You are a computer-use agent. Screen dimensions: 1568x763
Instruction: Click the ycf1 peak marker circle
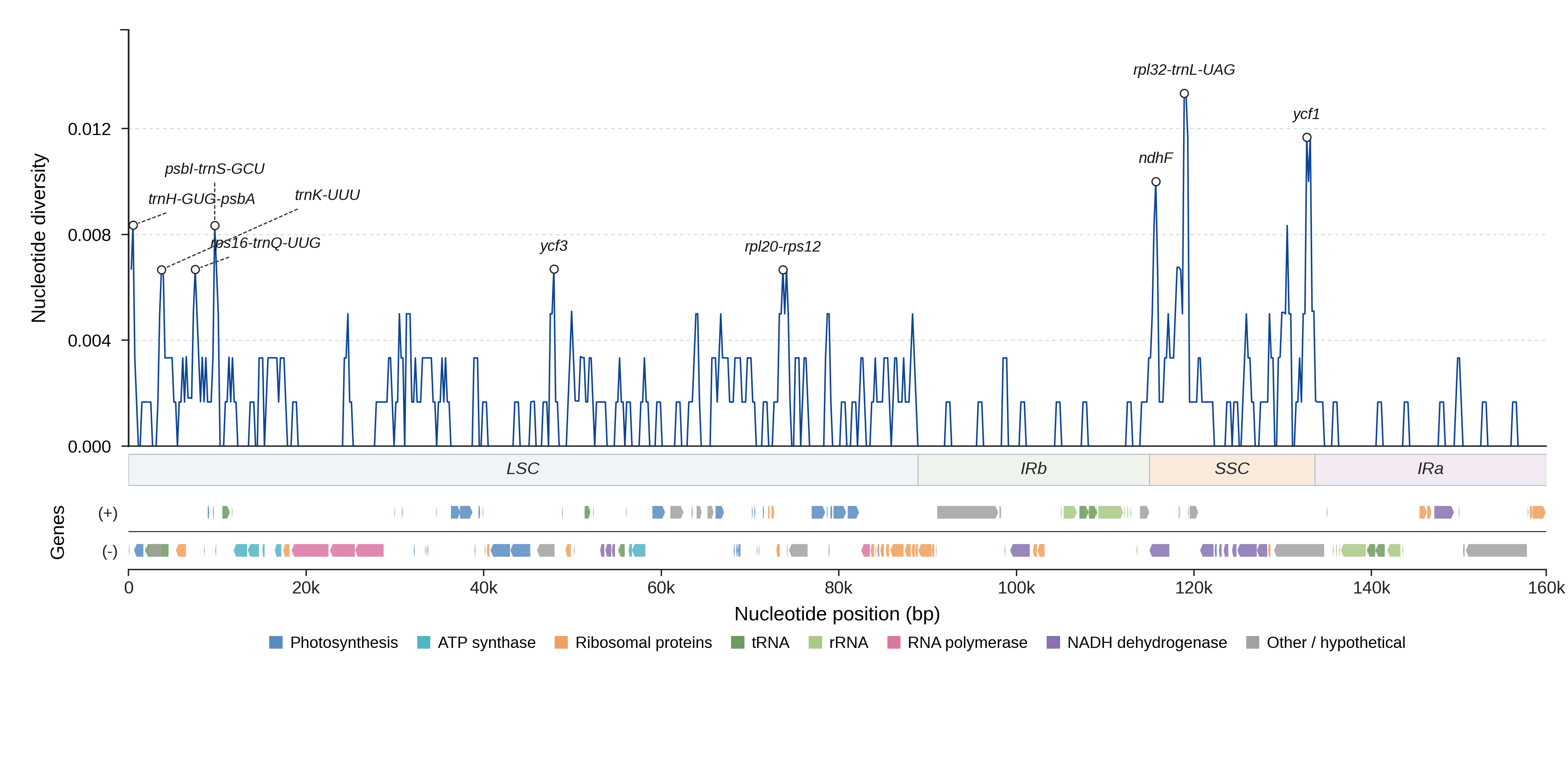coord(1306,138)
